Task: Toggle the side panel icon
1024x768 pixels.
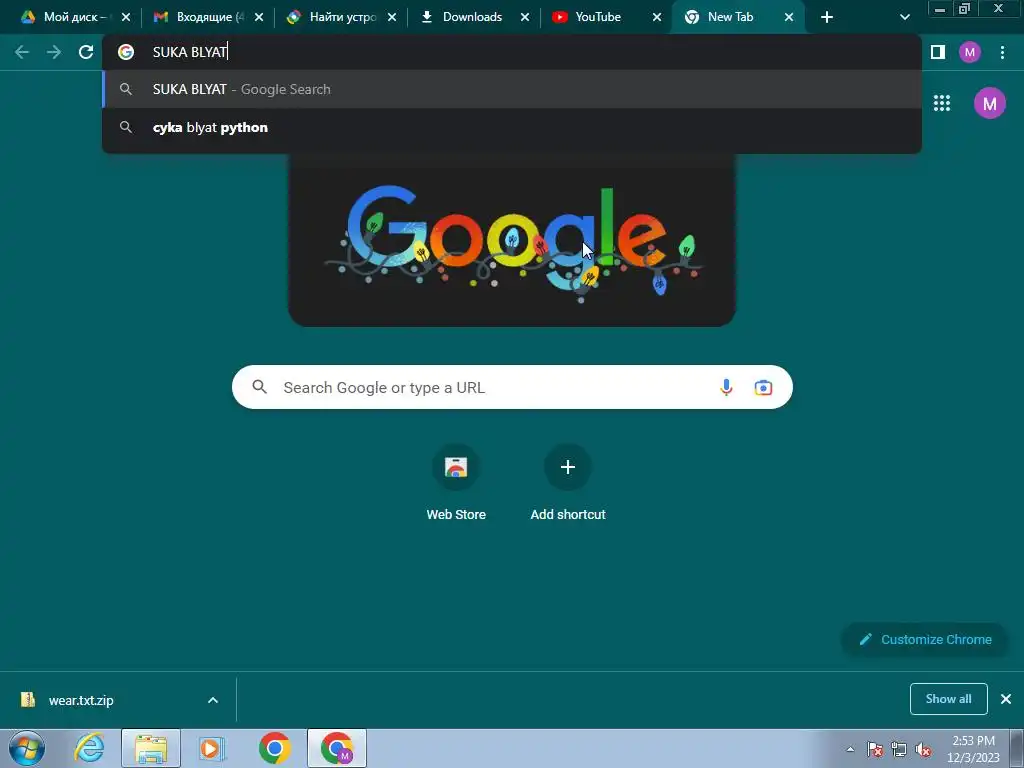Action: tap(938, 52)
